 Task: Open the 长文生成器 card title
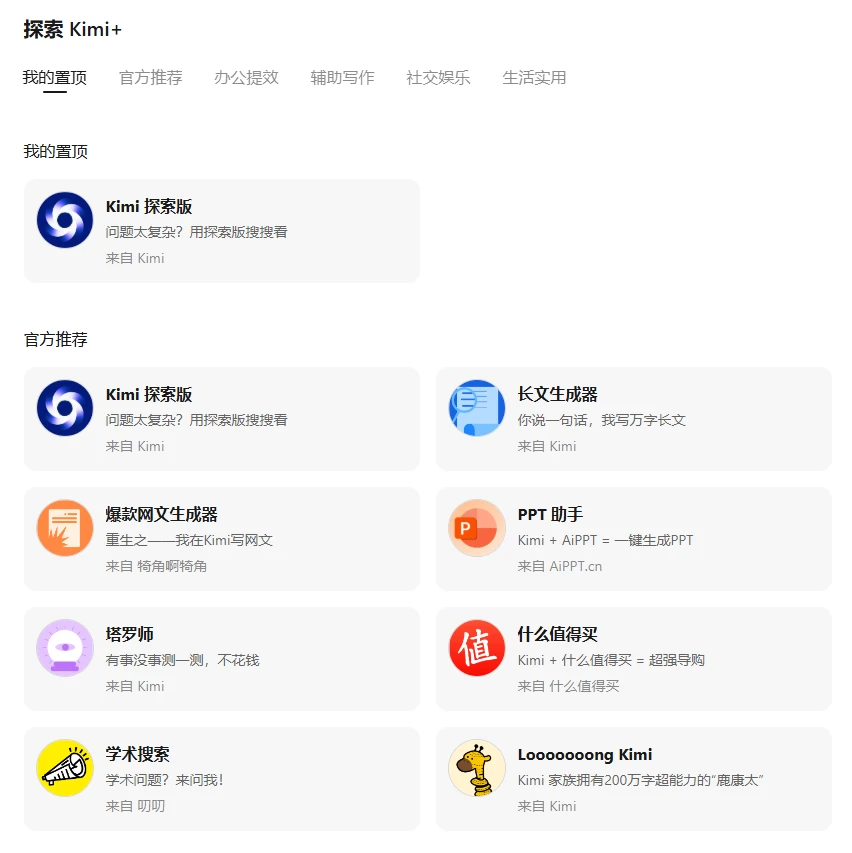pyautogui.click(x=557, y=394)
